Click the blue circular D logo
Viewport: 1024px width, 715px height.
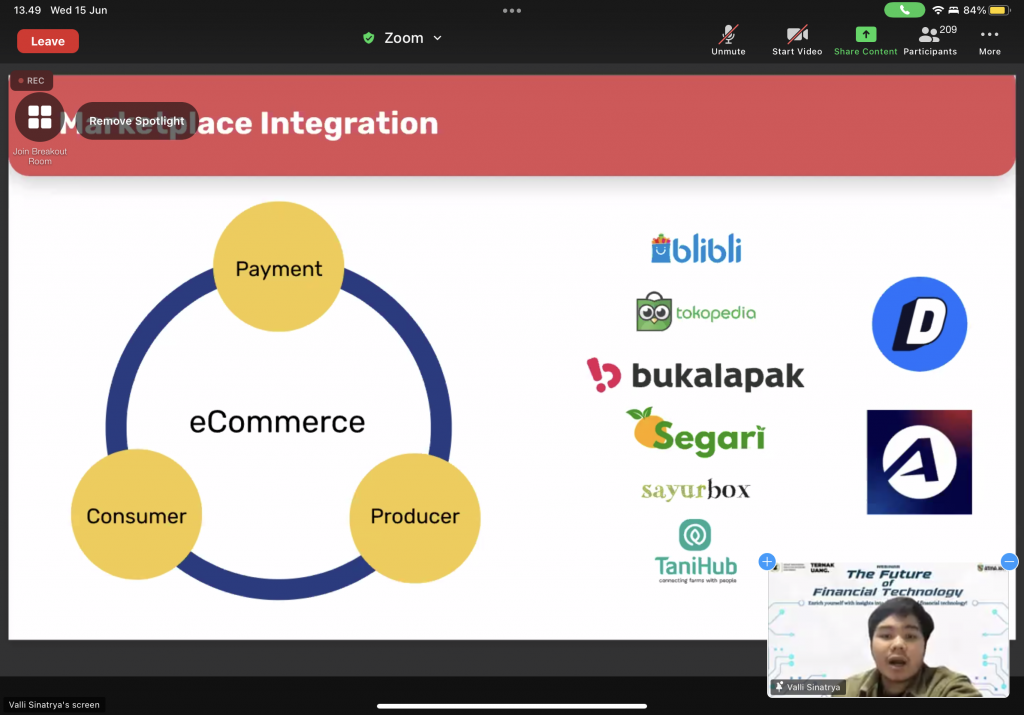tap(920, 324)
